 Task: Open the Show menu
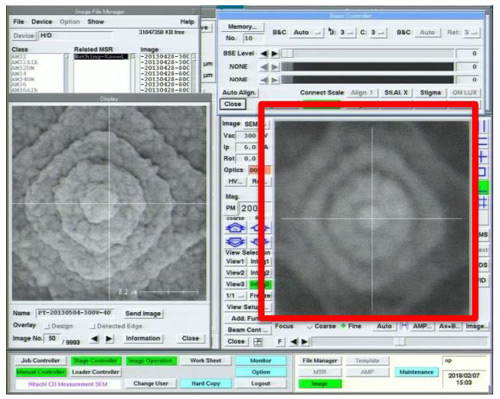pyautogui.click(x=96, y=22)
